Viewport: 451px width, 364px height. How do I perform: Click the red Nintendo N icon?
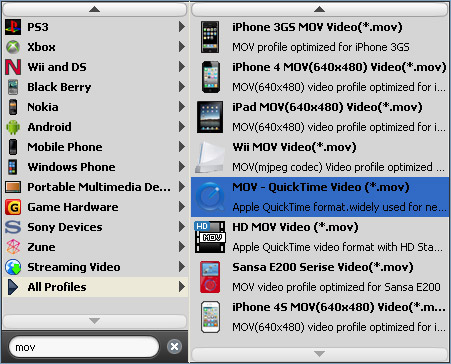click(x=13, y=67)
